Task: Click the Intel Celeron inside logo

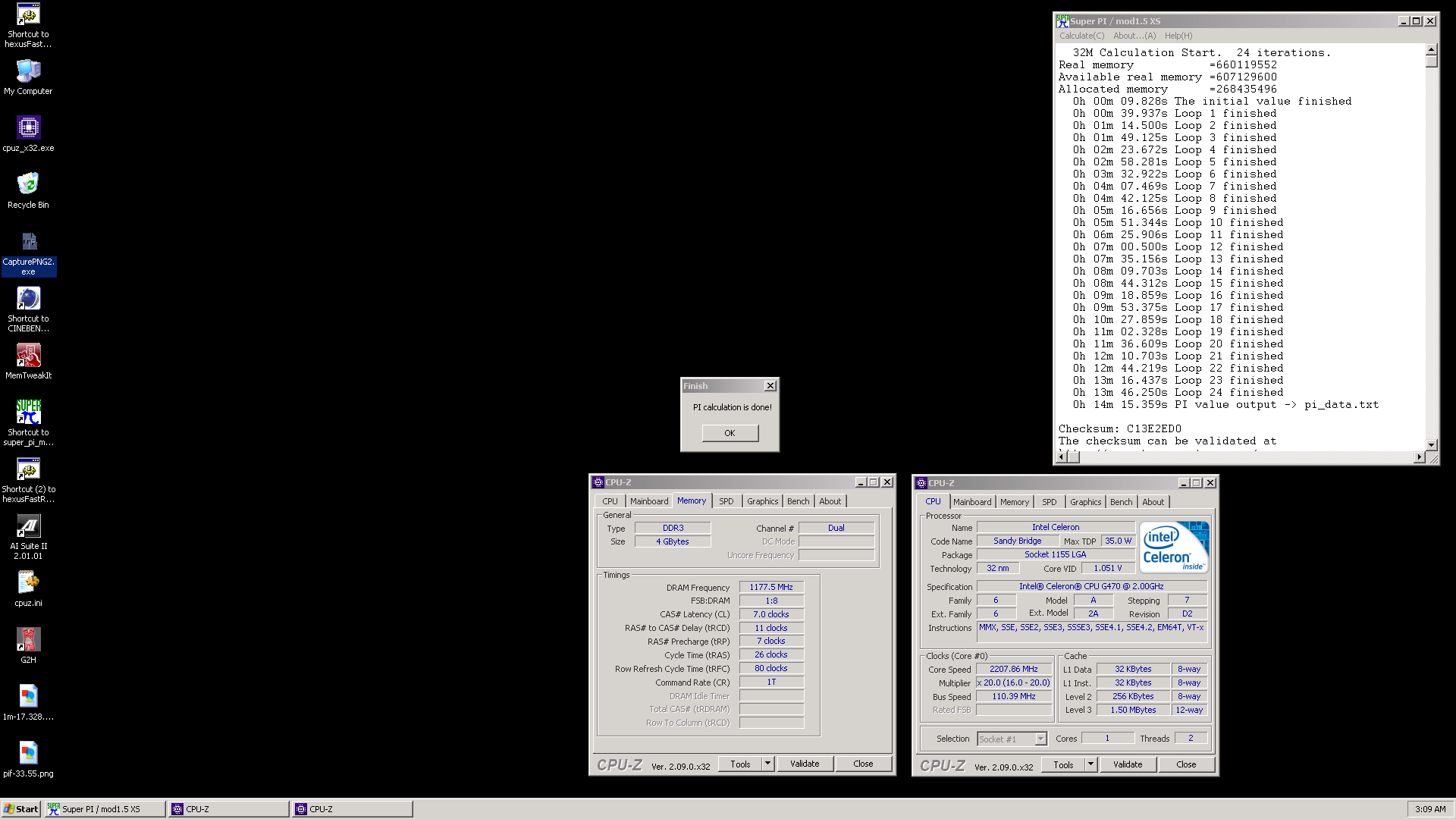Action: 1173,547
